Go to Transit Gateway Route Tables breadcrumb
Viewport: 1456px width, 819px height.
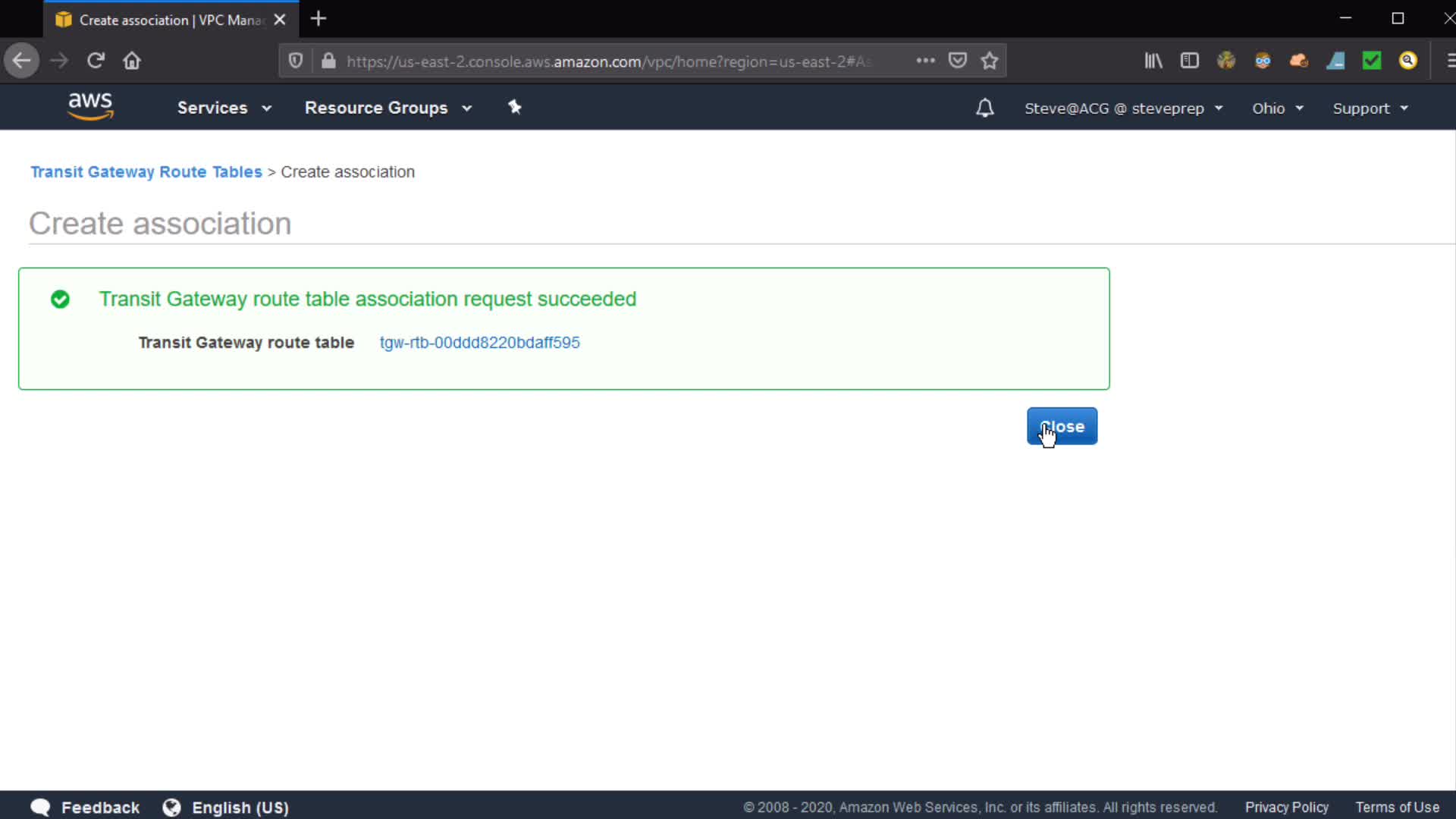click(x=146, y=172)
